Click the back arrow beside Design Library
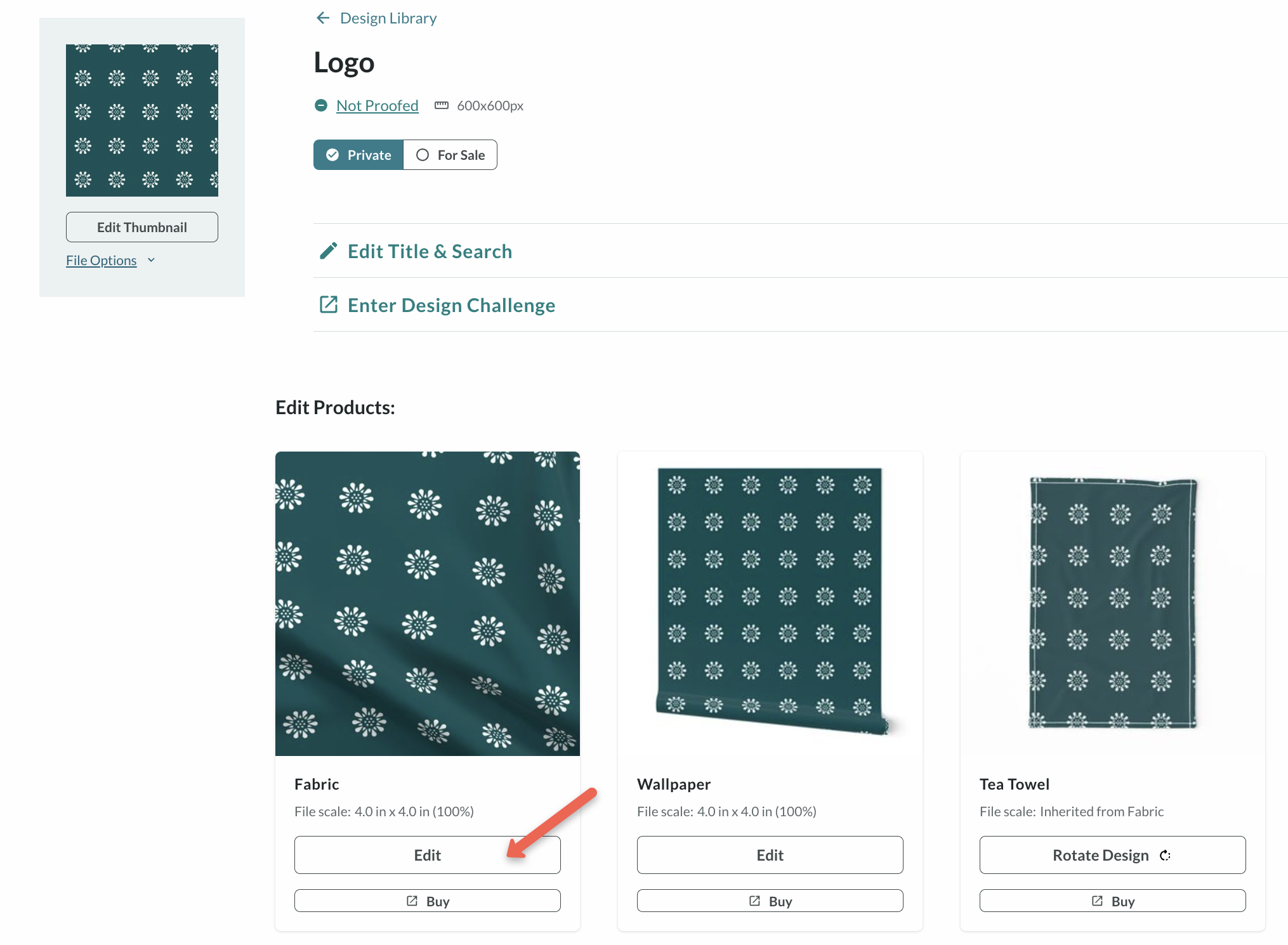1288x945 pixels. coord(323,18)
